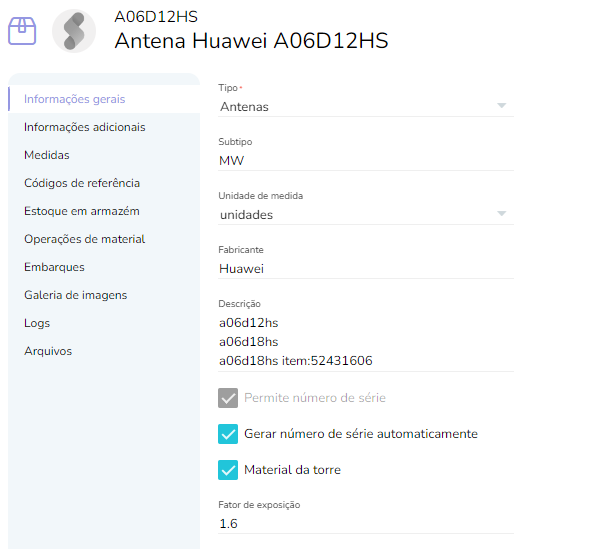Toggle Permite número de série checkbox
This screenshot has height=549, width=601.
[x=228, y=398]
